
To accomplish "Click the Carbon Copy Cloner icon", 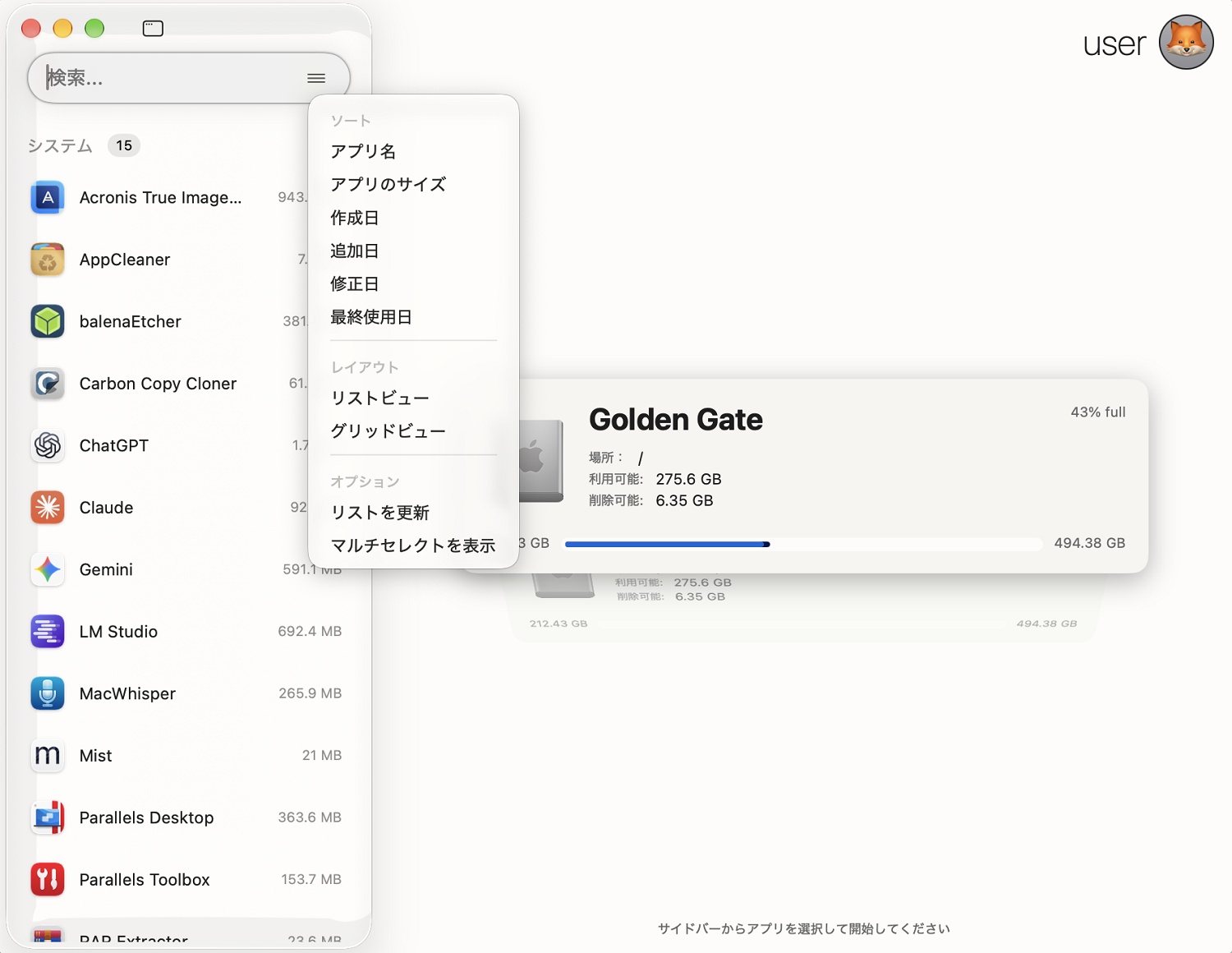I will [x=48, y=384].
